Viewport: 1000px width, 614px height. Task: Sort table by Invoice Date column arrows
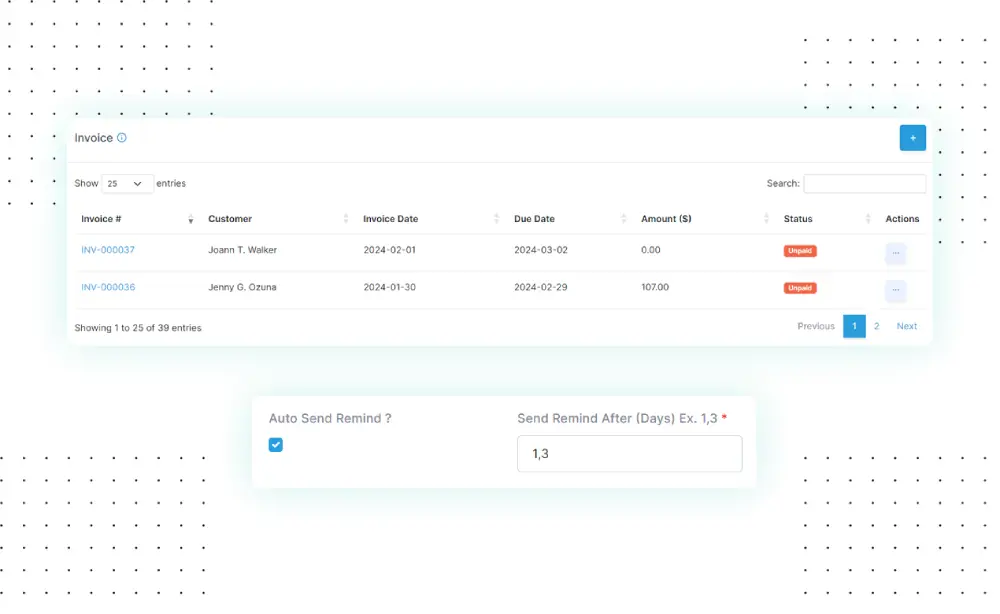click(x=496, y=219)
